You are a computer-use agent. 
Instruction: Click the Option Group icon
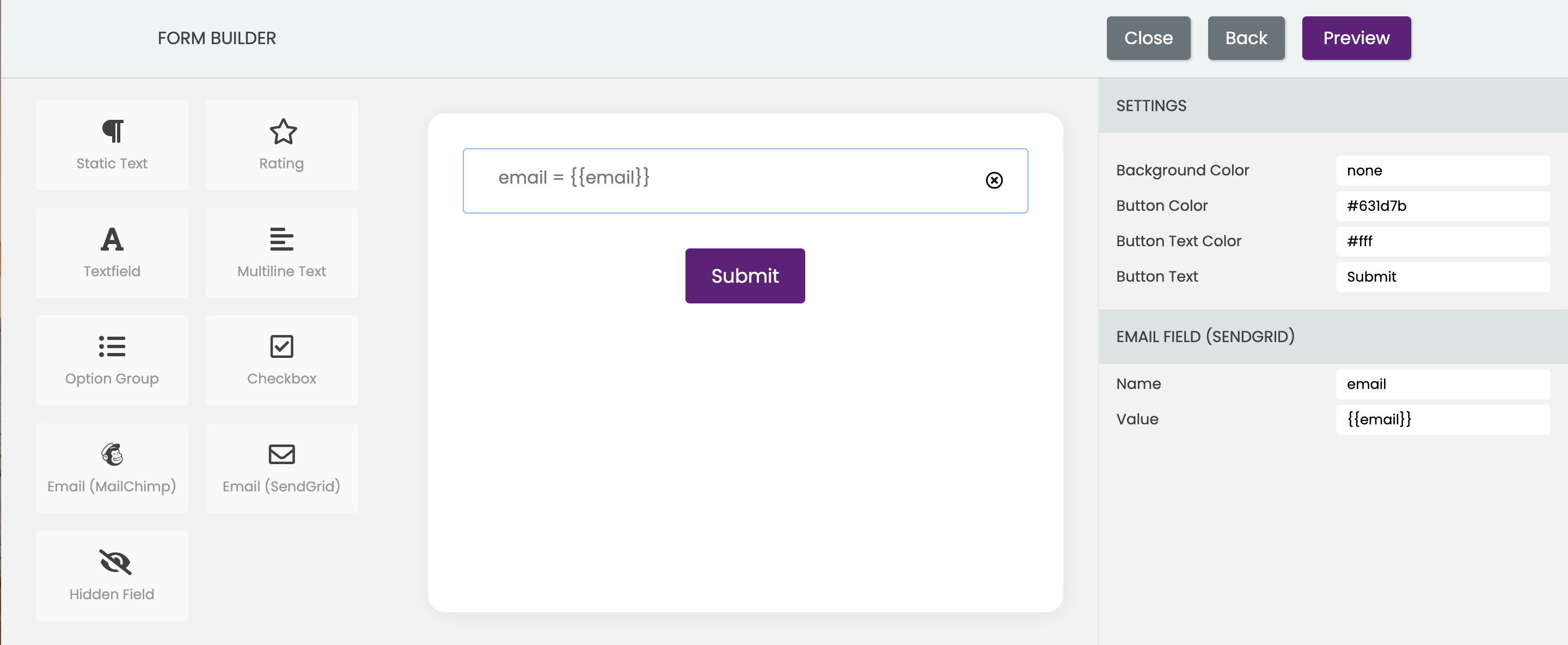pyautogui.click(x=111, y=361)
